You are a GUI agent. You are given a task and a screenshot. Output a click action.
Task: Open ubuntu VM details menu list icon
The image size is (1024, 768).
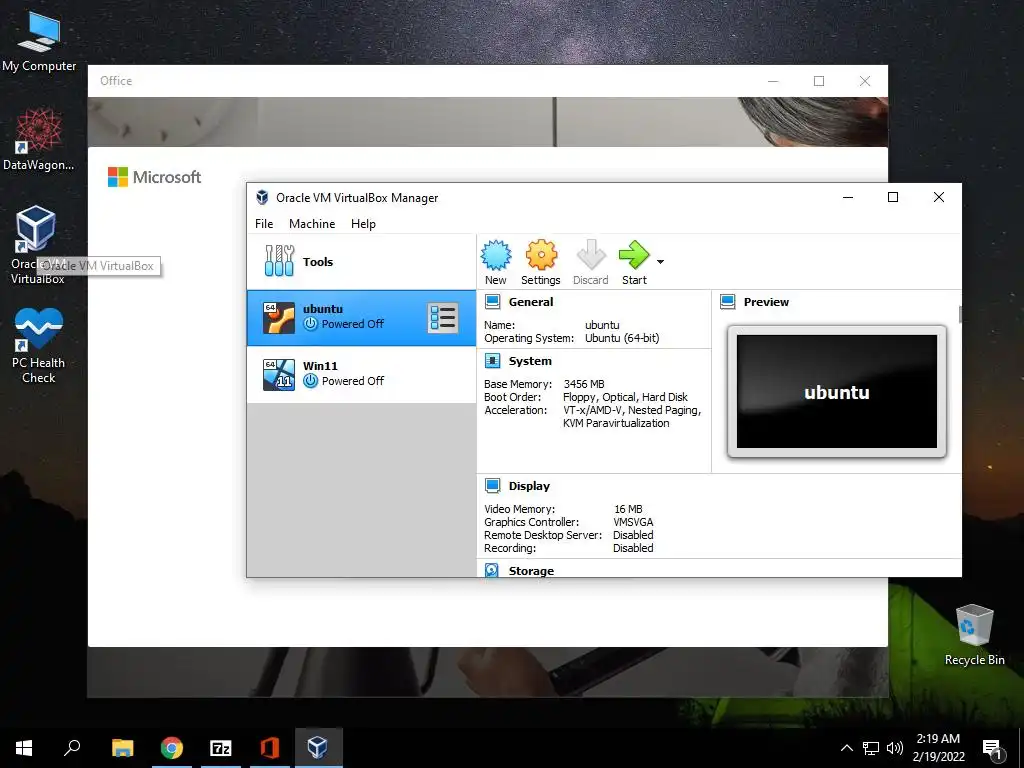pos(443,318)
